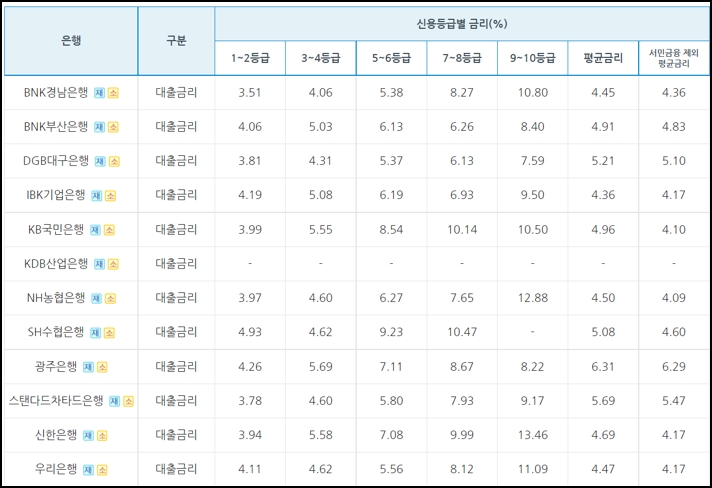Click the blue 재 icon beside KB국민은행
712x488 pixels.
pyautogui.click(x=95, y=230)
